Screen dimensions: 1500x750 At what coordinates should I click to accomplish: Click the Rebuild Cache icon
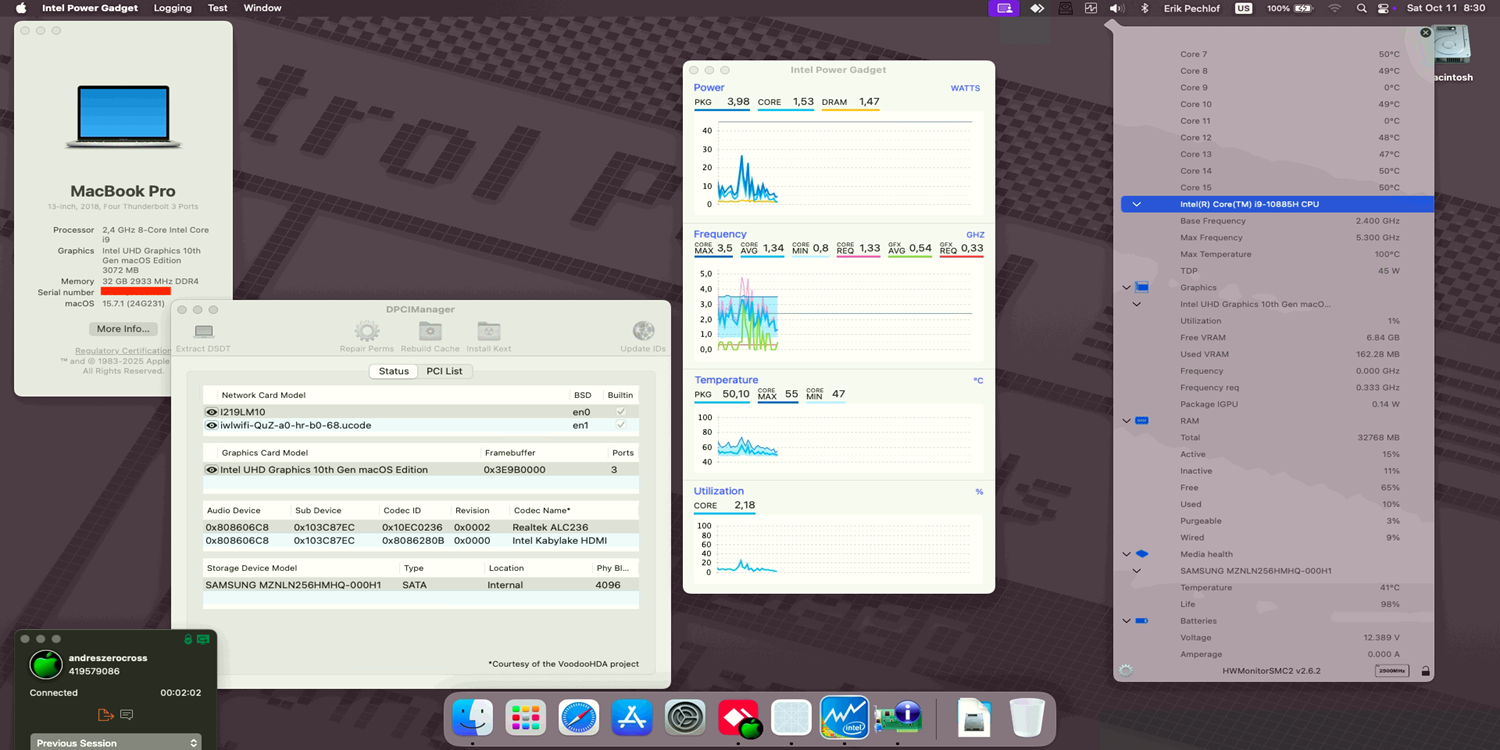pos(429,334)
